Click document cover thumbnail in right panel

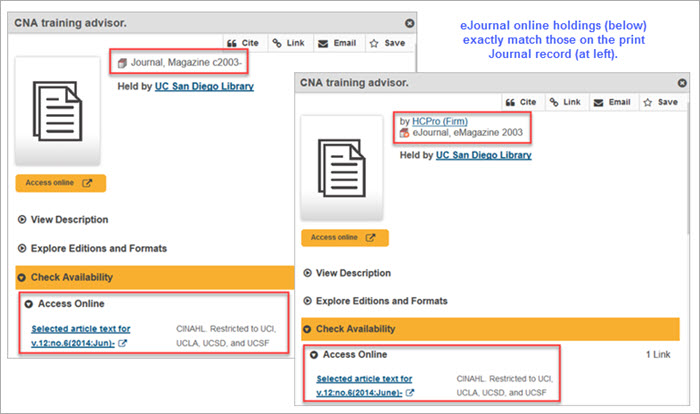342,167
